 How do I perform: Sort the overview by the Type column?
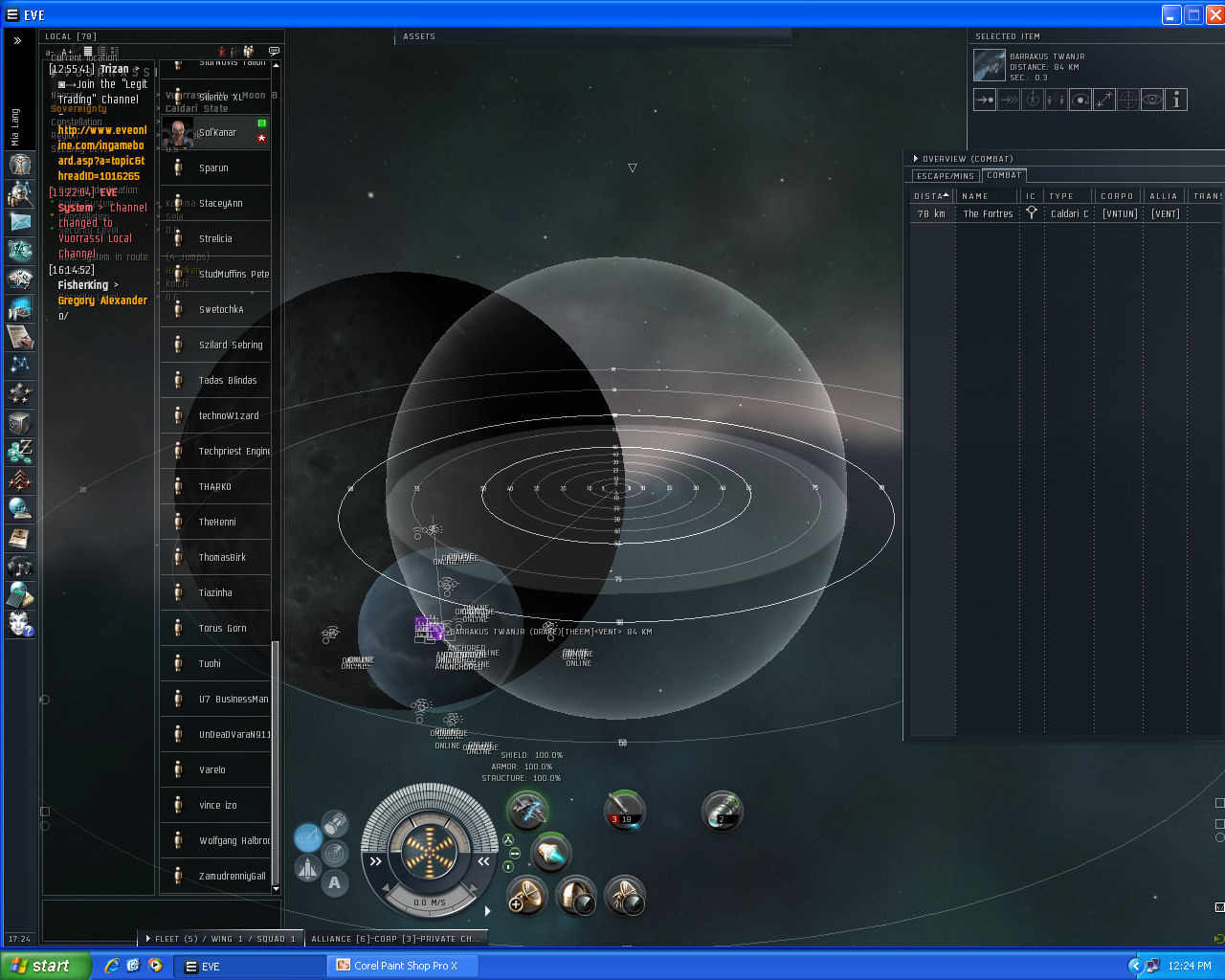[1069, 196]
